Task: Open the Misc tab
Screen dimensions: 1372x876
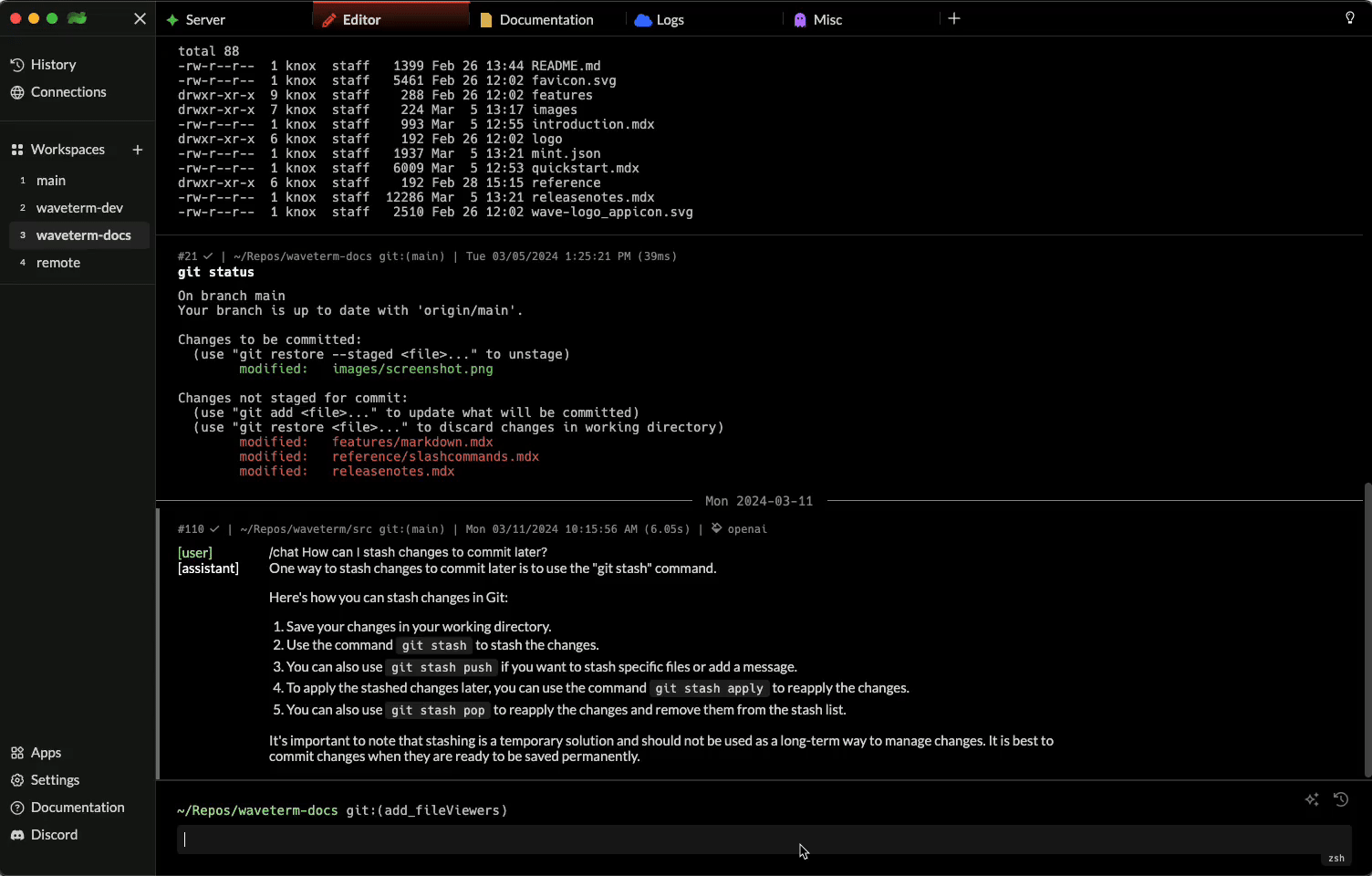Action: (x=827, y=20)
